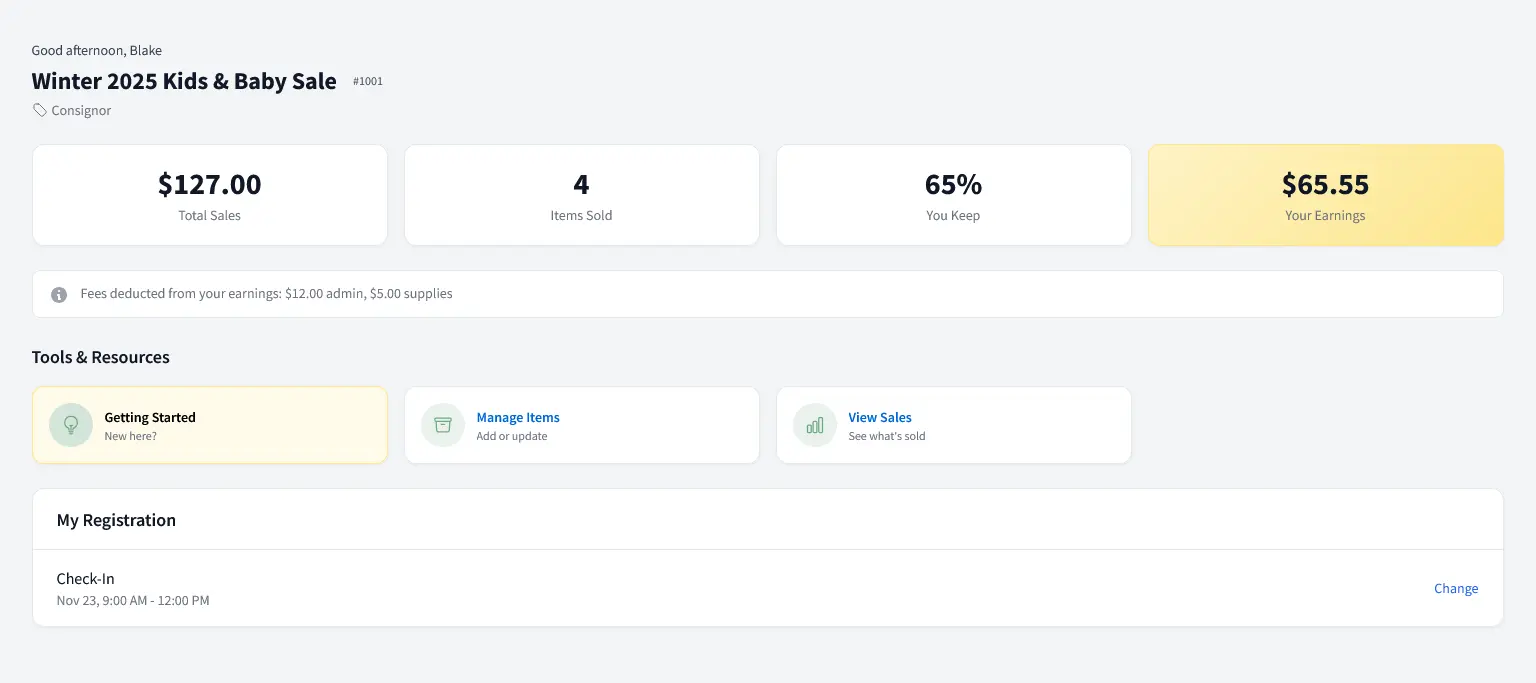
Task: Click the lightbulb icon in Getting Started
Action: tap(70, 424)
